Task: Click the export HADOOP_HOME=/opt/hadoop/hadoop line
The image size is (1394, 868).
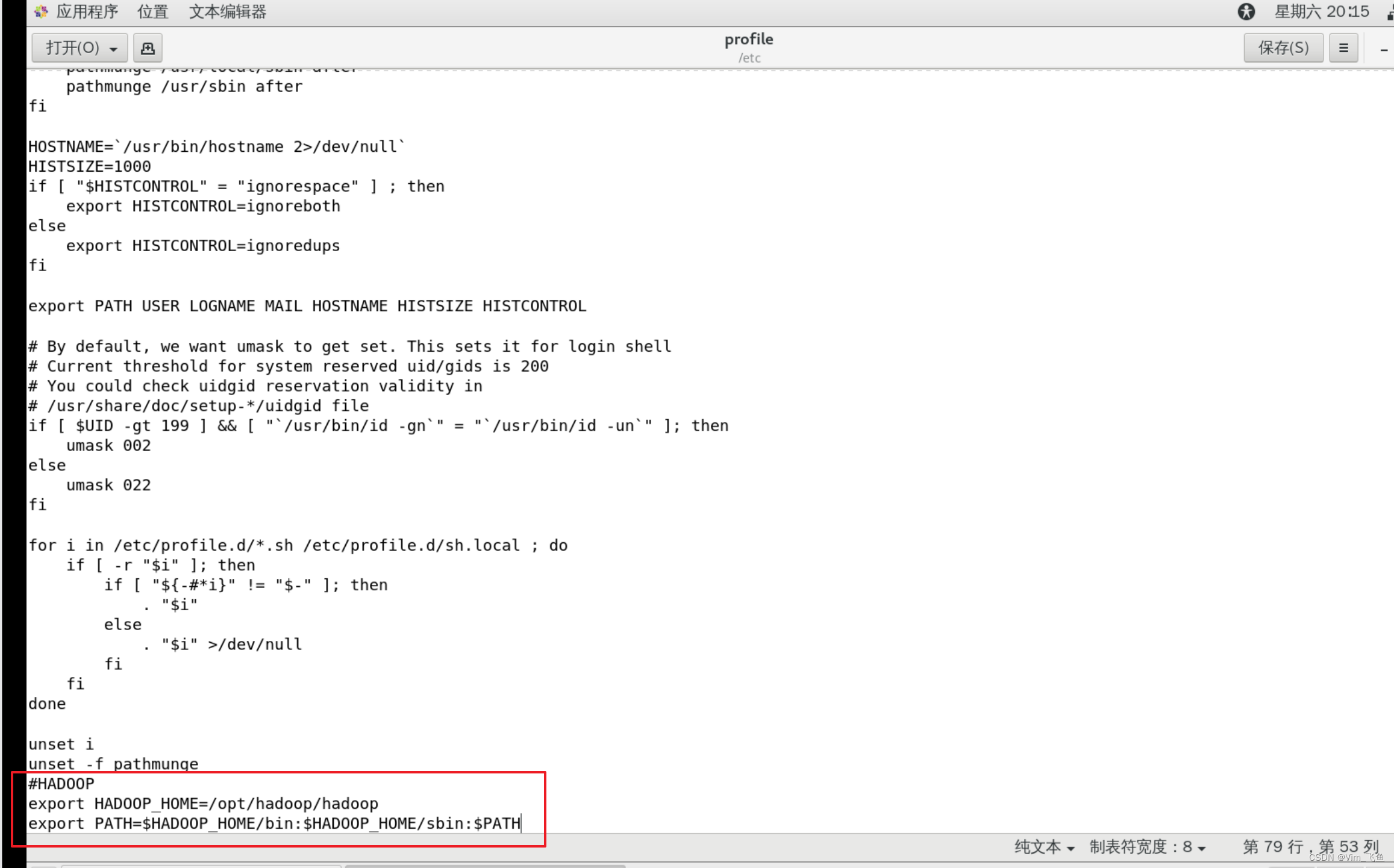Action: pos(204,804)
